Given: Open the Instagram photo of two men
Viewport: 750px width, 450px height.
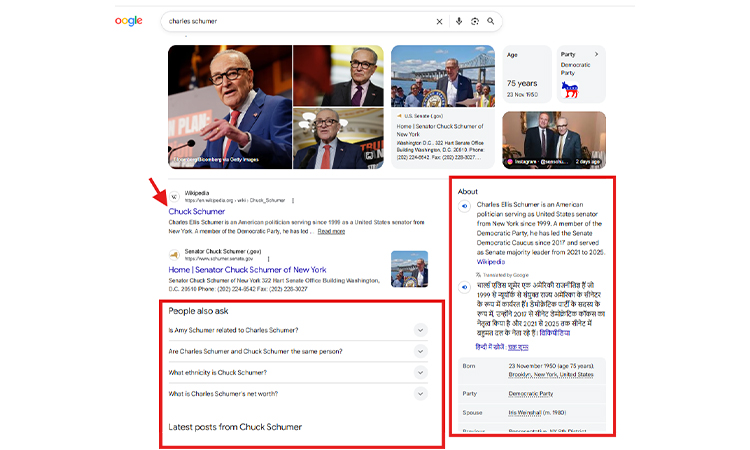Looking at the screenshot, I should coord(554,140).
